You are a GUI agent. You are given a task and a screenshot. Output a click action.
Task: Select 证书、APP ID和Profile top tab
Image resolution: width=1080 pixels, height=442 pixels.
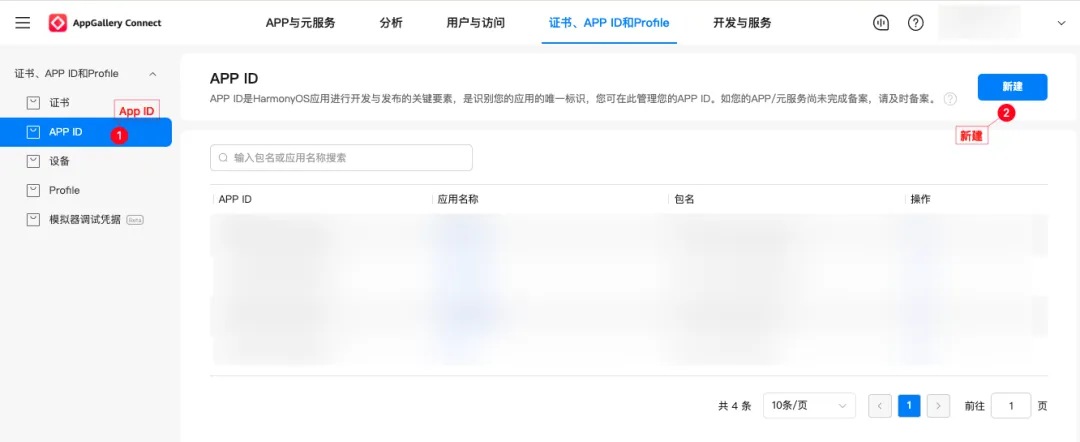609,23
